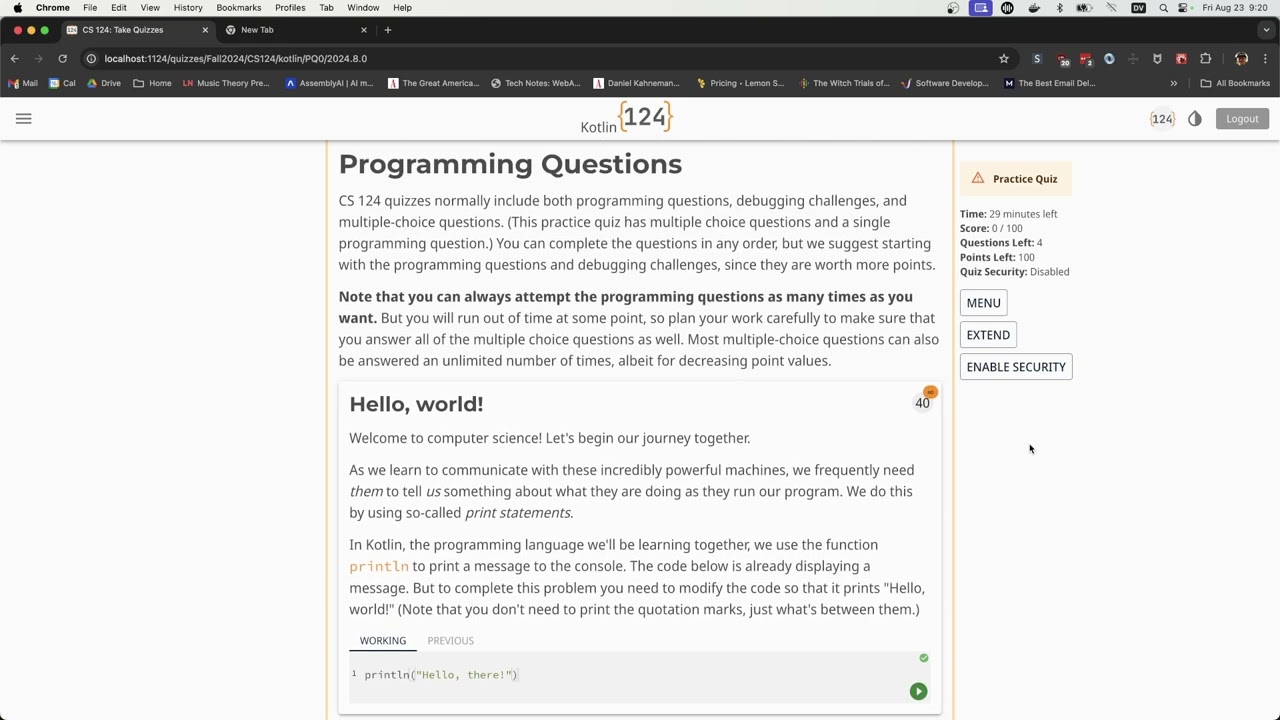The height and width of the screenshot is (720, 1280).
Task: Expand the tab search chevron
Action: click(x=1266, y=30)
